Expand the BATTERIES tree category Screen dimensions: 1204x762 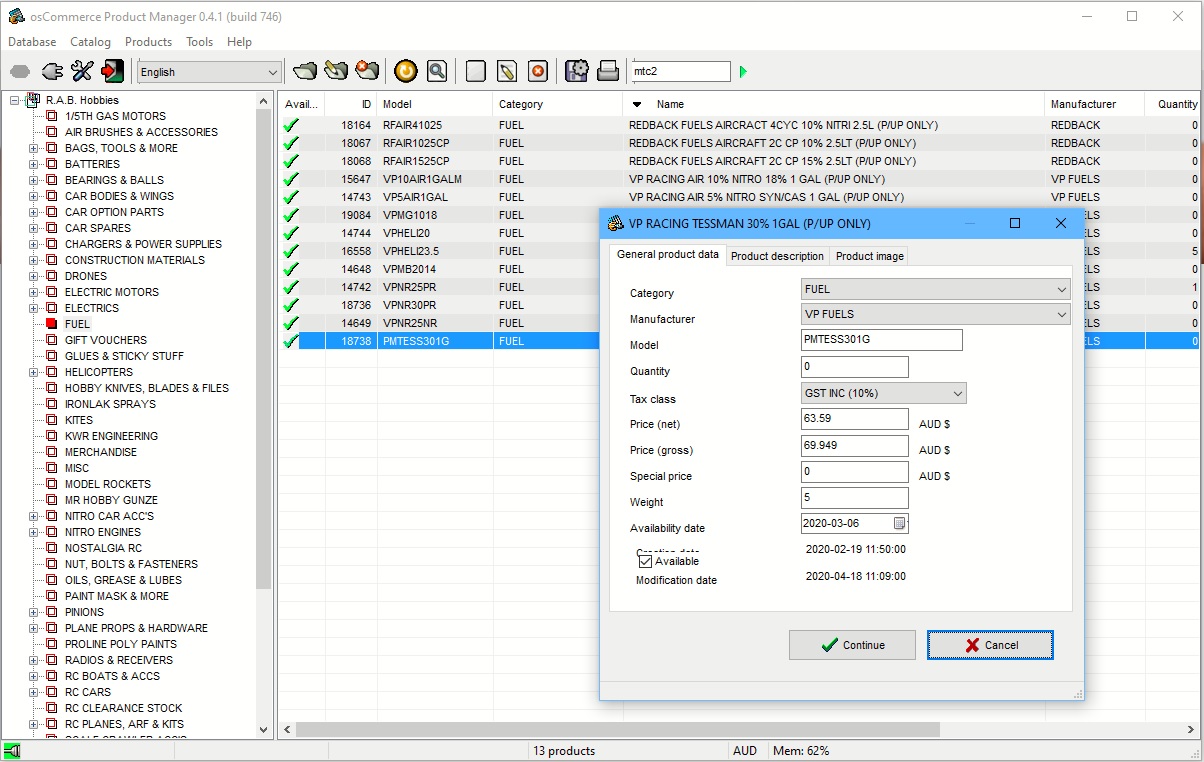(x=33, y=164)
